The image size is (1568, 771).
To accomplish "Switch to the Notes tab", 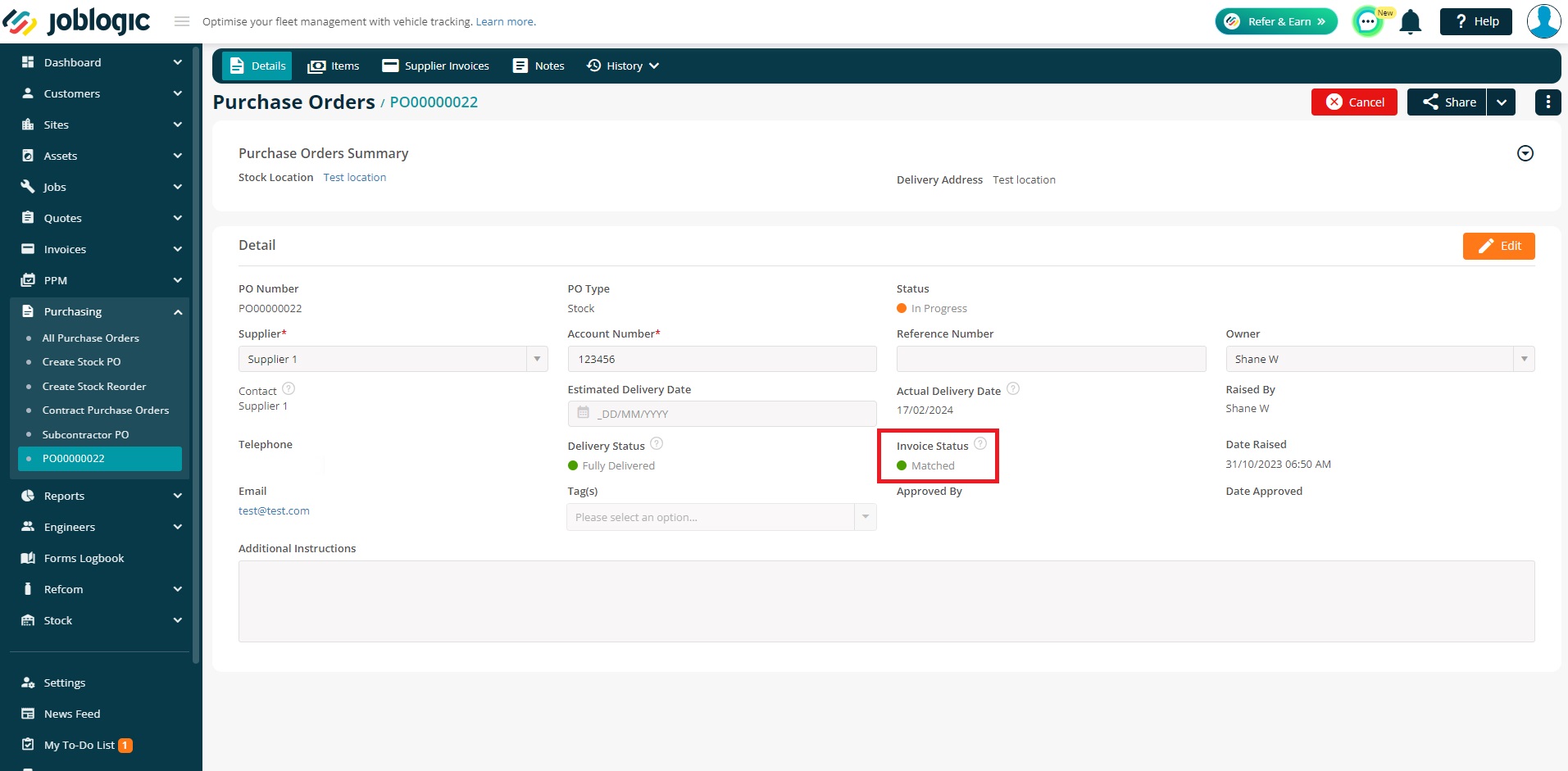I will (x=539, y=66).
